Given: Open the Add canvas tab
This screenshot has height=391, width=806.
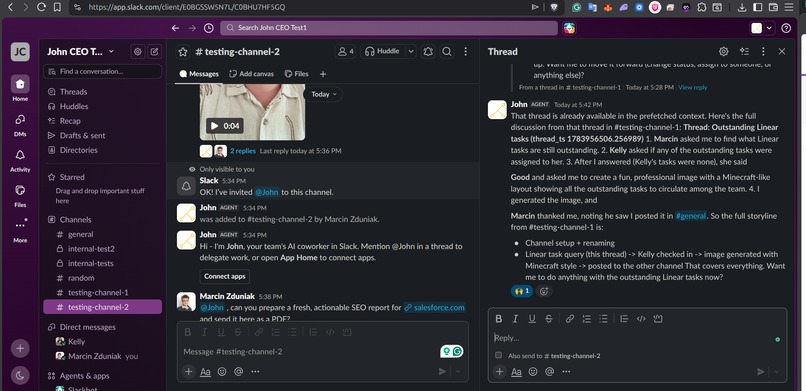Looking at the screenshot, I should click(x=251, y=74).
